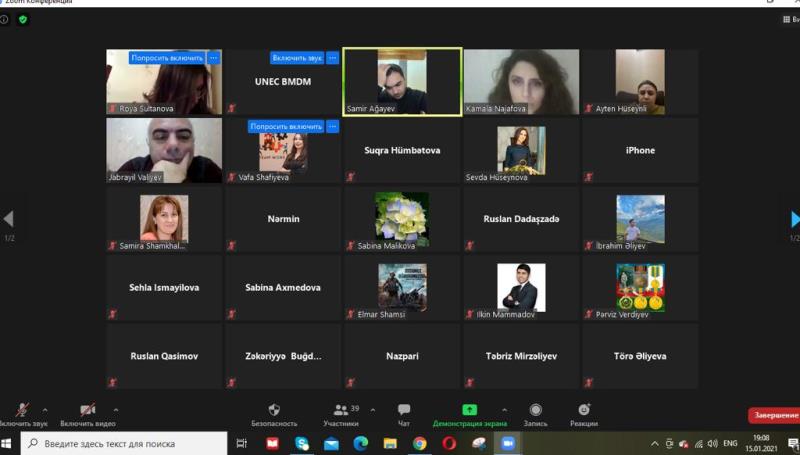Click Попросить включить on Vafa Shafiyeva tile
Image resolution: width=800 pixels, height=455 pixels.
[286, 126]
